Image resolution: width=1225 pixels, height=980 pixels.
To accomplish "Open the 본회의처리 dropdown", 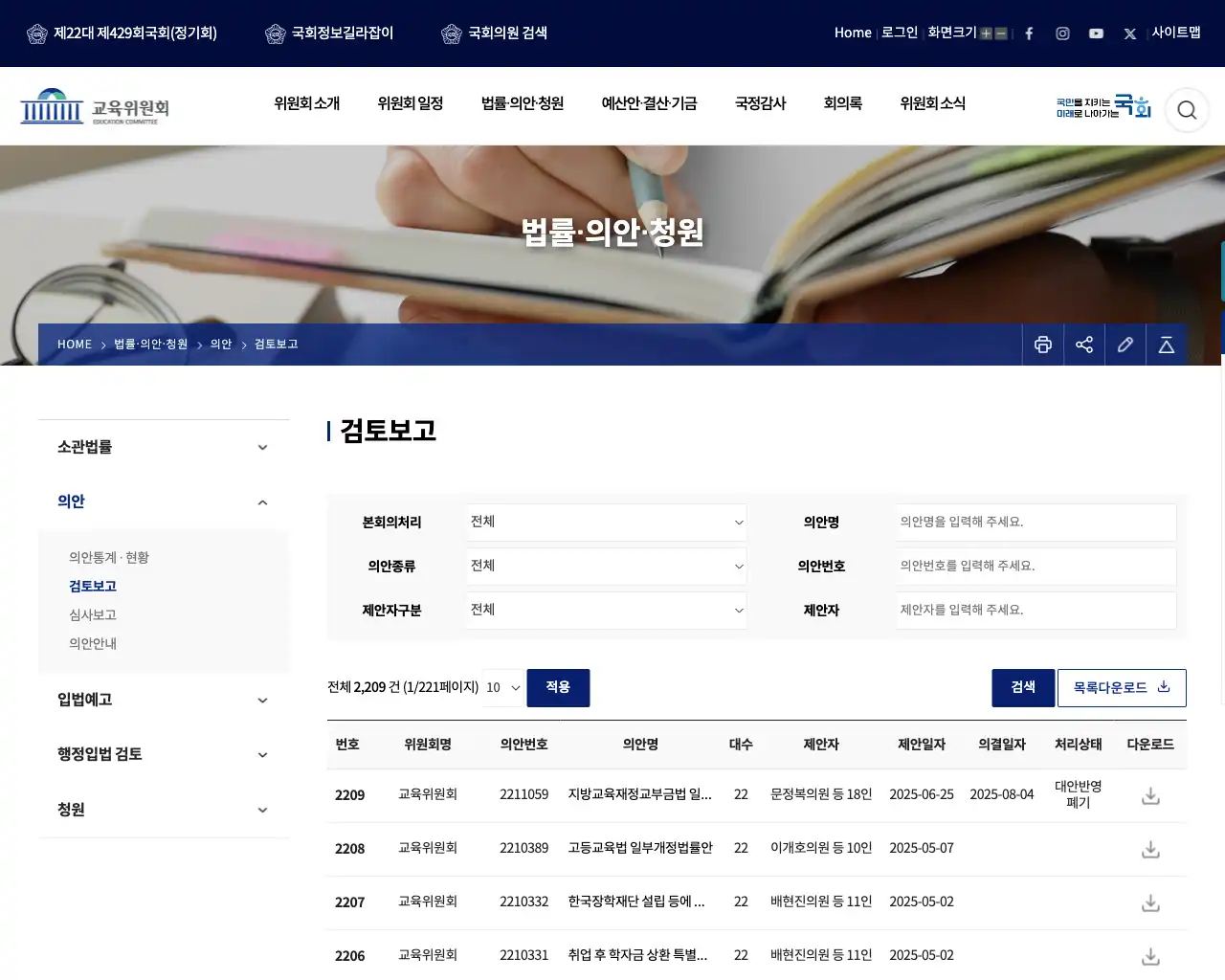I will tap(607, 523).
